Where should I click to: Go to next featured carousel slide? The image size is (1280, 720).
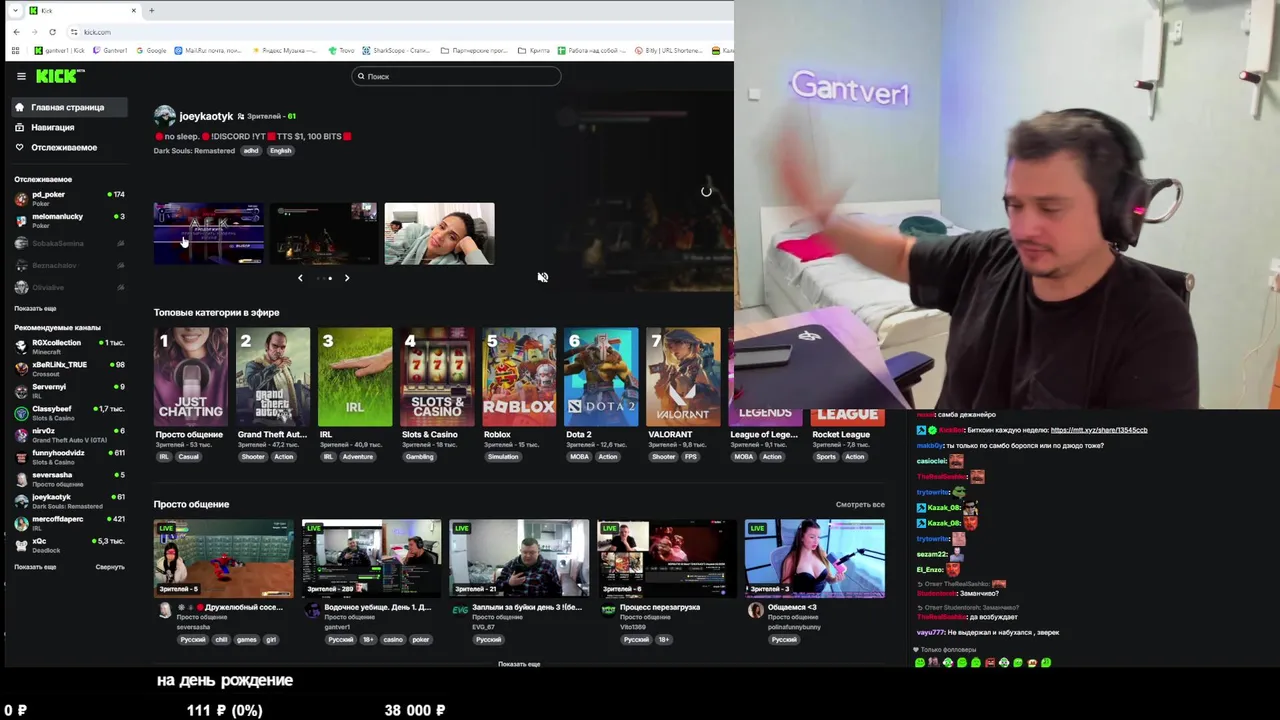tap(347, 278)
